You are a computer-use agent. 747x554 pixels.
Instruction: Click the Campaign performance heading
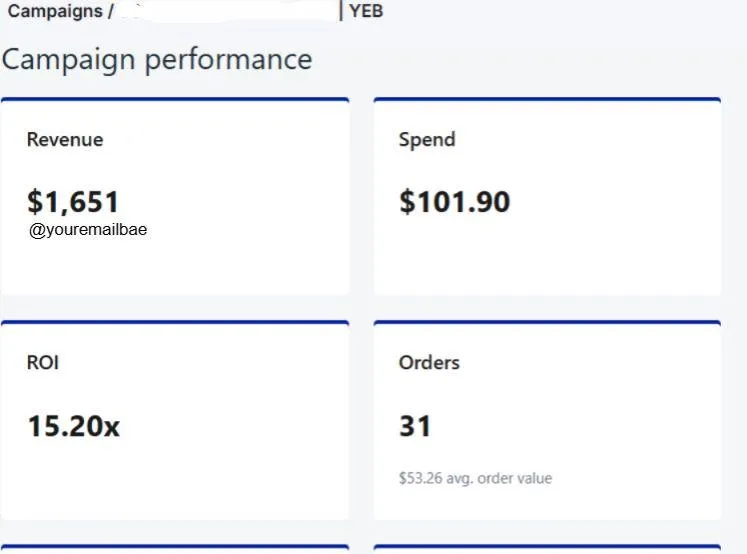tap(157, 59)
